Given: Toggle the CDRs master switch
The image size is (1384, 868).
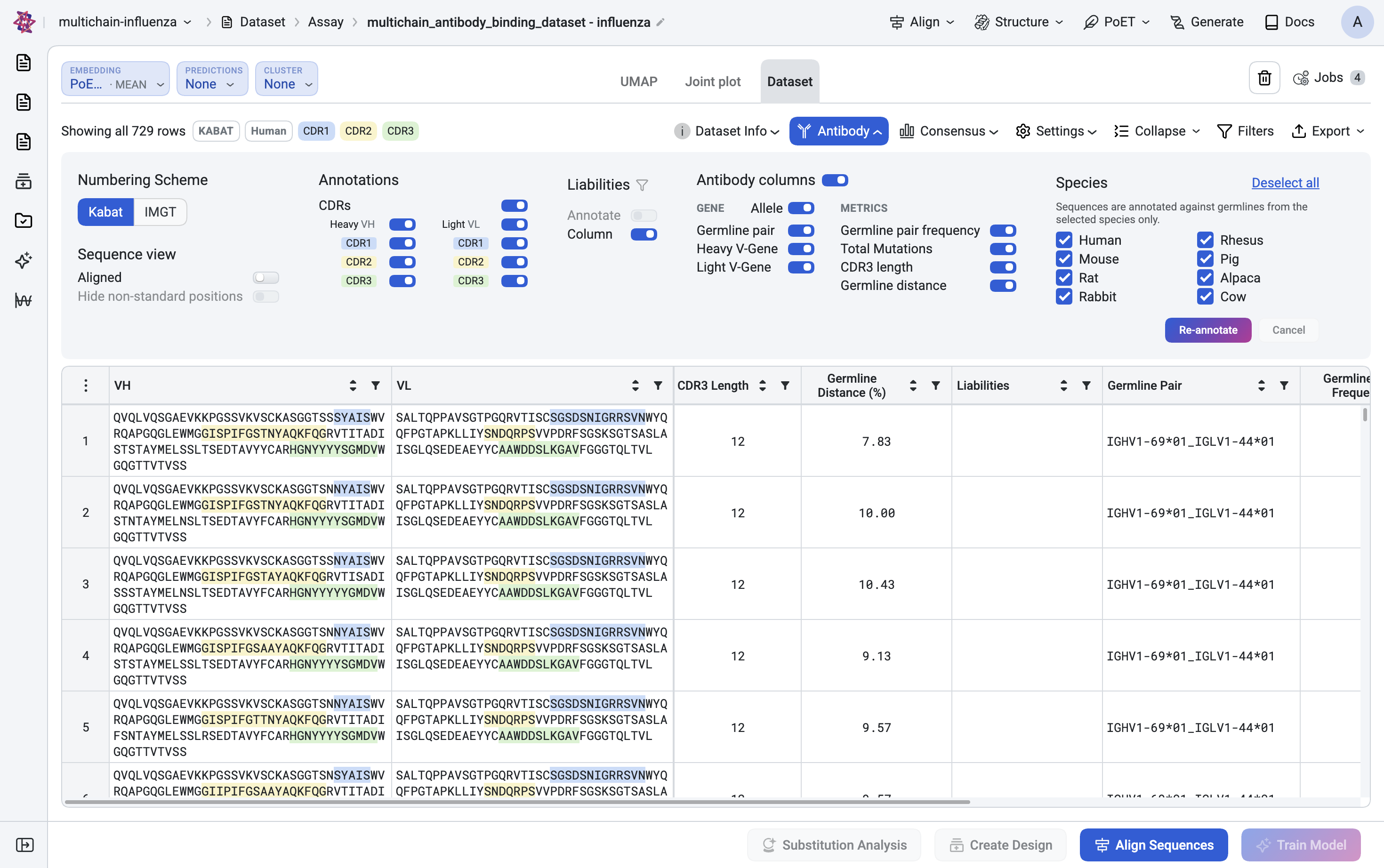Looking at the screenshot, I should point(515,206).
